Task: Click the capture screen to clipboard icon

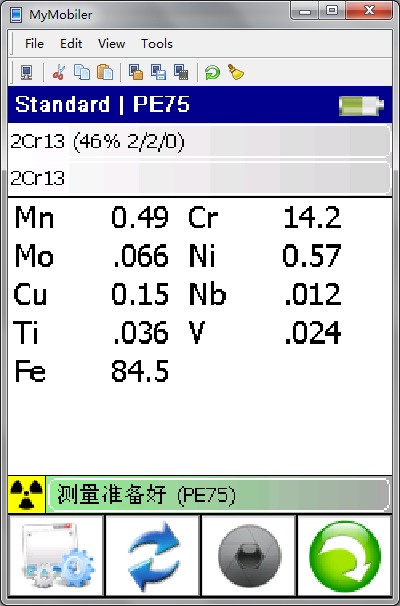Action: pyautogui.click(x=136, y=72)
